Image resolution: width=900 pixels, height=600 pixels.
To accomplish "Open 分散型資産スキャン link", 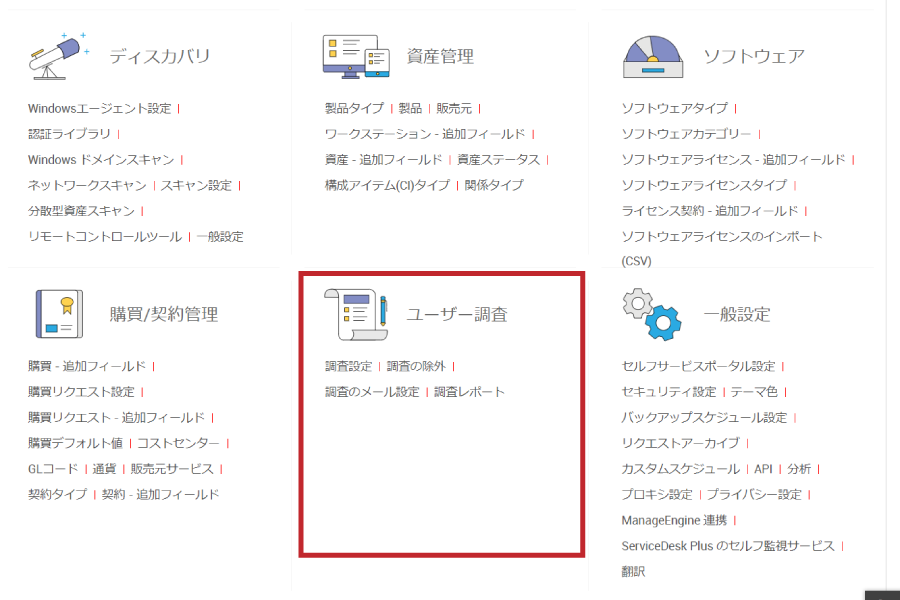I will (x=82, y=211).
